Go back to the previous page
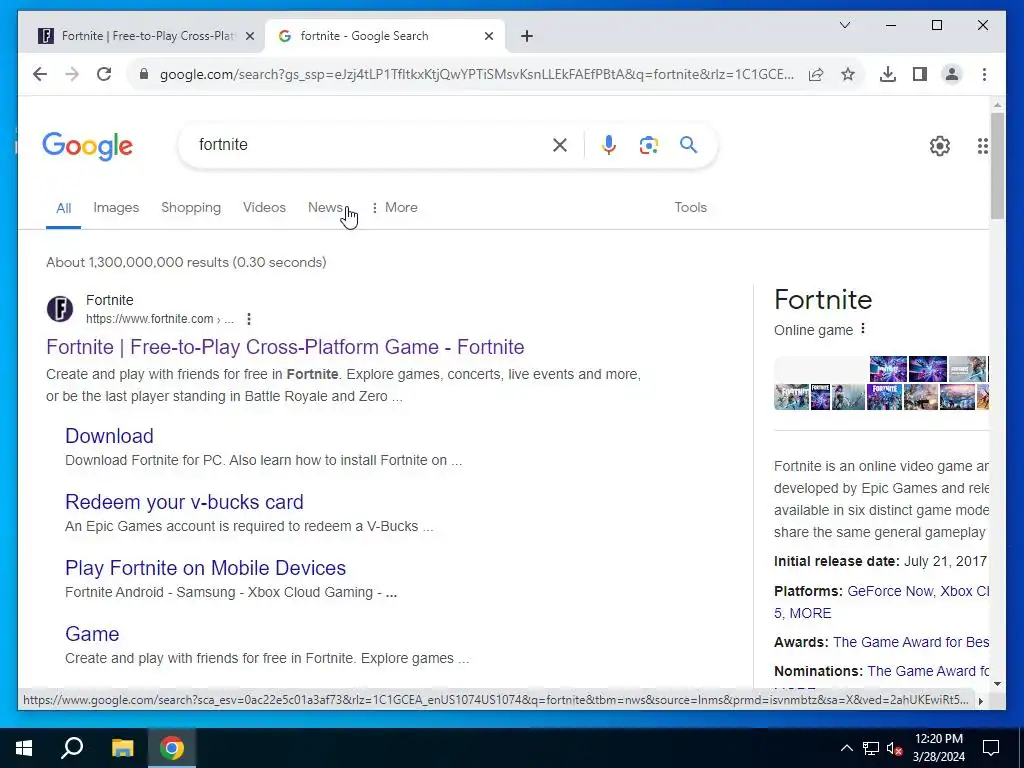 [40, 74]
